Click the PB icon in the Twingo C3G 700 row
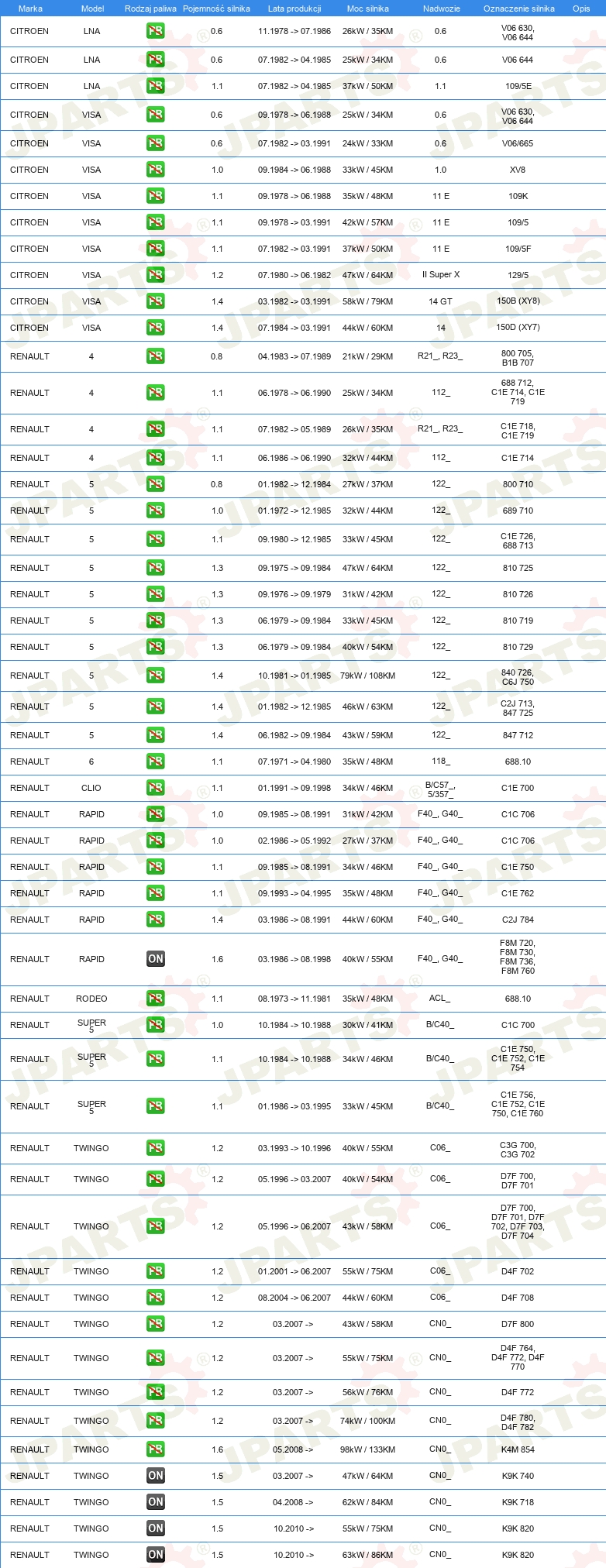The image size is (606, 1568). (x=155, y=1148)
